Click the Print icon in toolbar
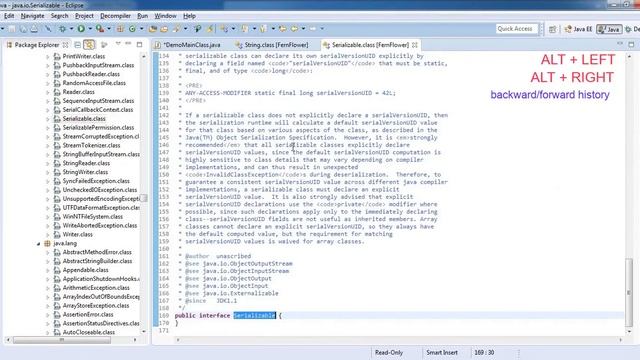 (x=34, y=29)
